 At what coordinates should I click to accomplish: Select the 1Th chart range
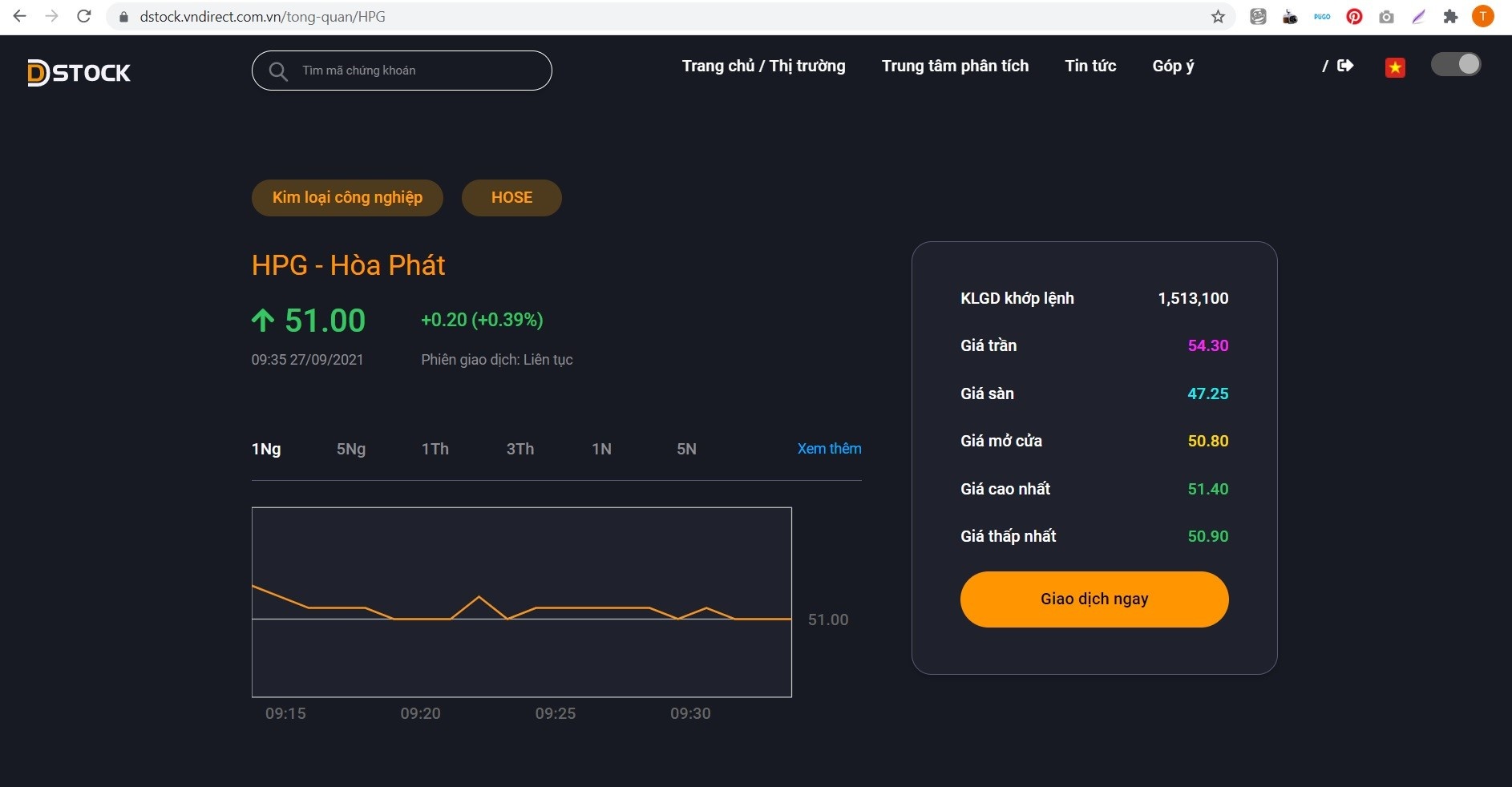[435, 449]
